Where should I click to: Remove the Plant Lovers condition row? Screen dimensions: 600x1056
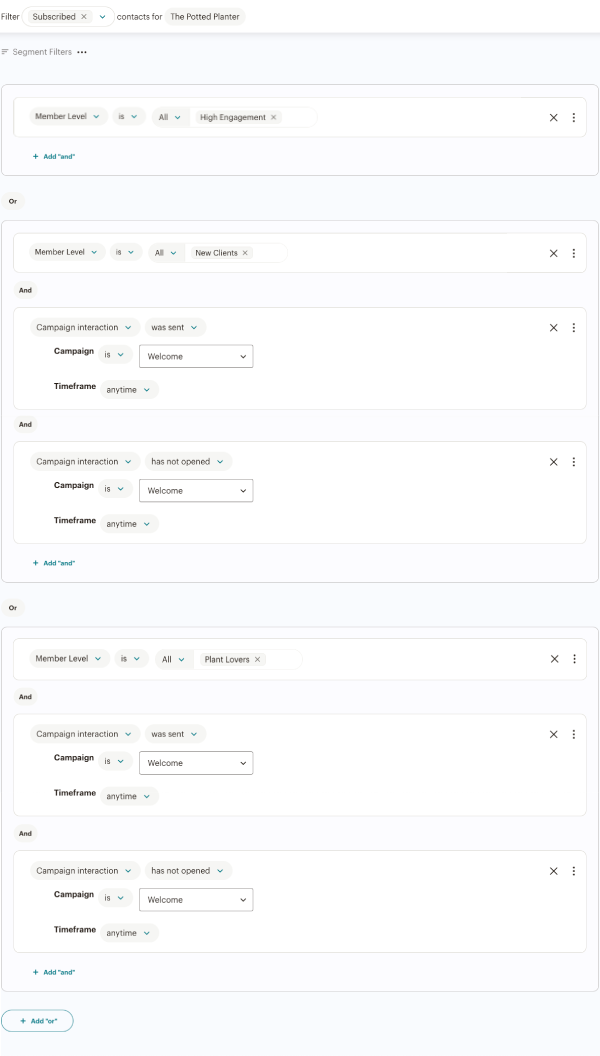(553, 659)
